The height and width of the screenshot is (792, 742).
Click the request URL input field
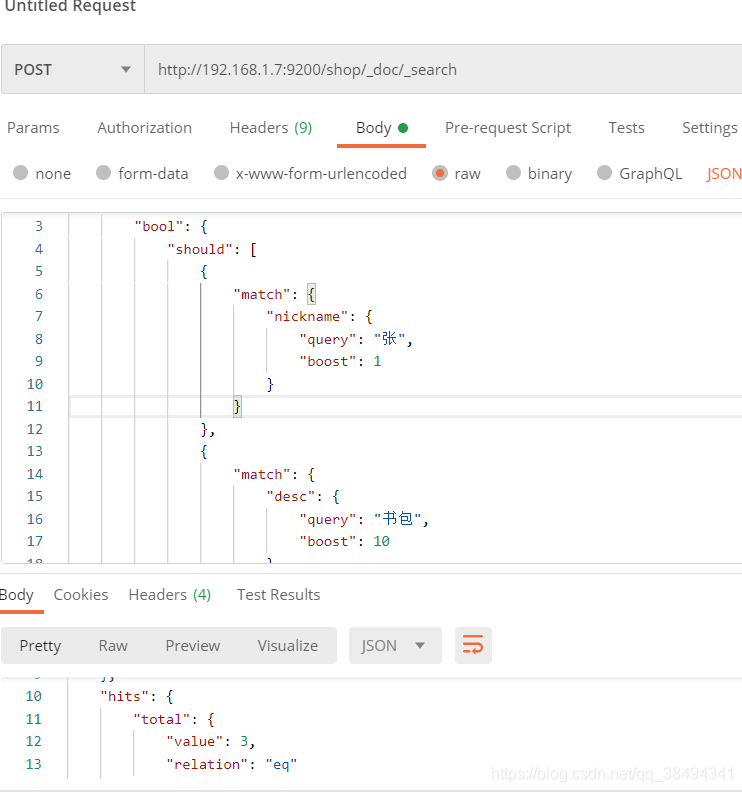440,70
